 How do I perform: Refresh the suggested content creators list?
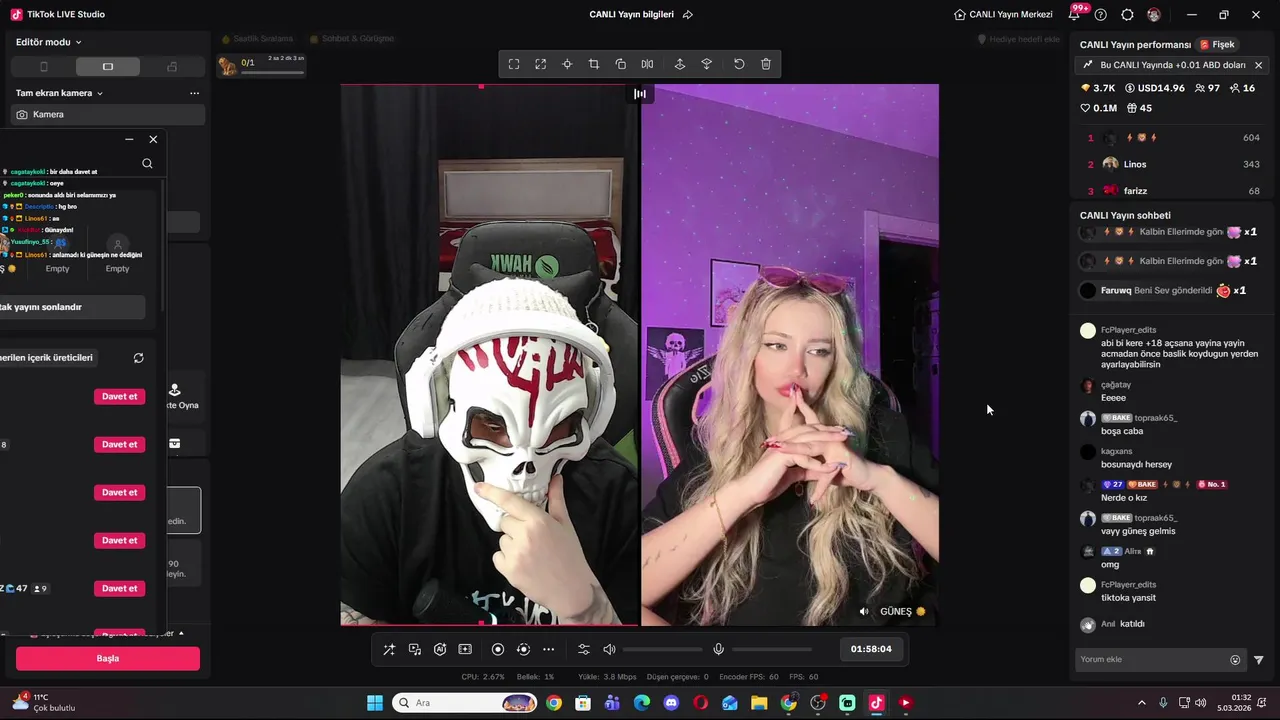138,357
